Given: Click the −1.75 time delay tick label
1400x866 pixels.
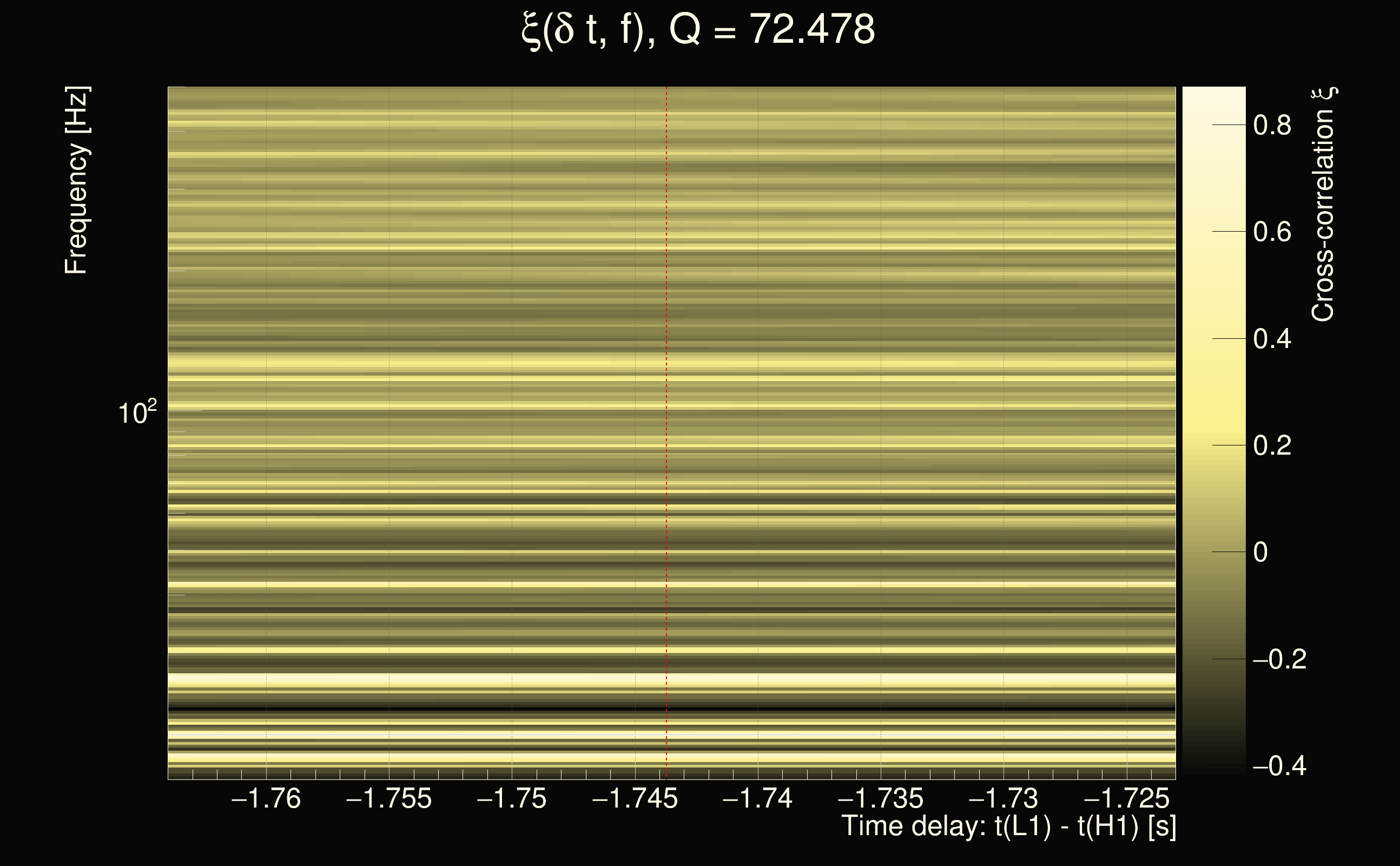Looking at the screenshot, I should coord(512,799).
